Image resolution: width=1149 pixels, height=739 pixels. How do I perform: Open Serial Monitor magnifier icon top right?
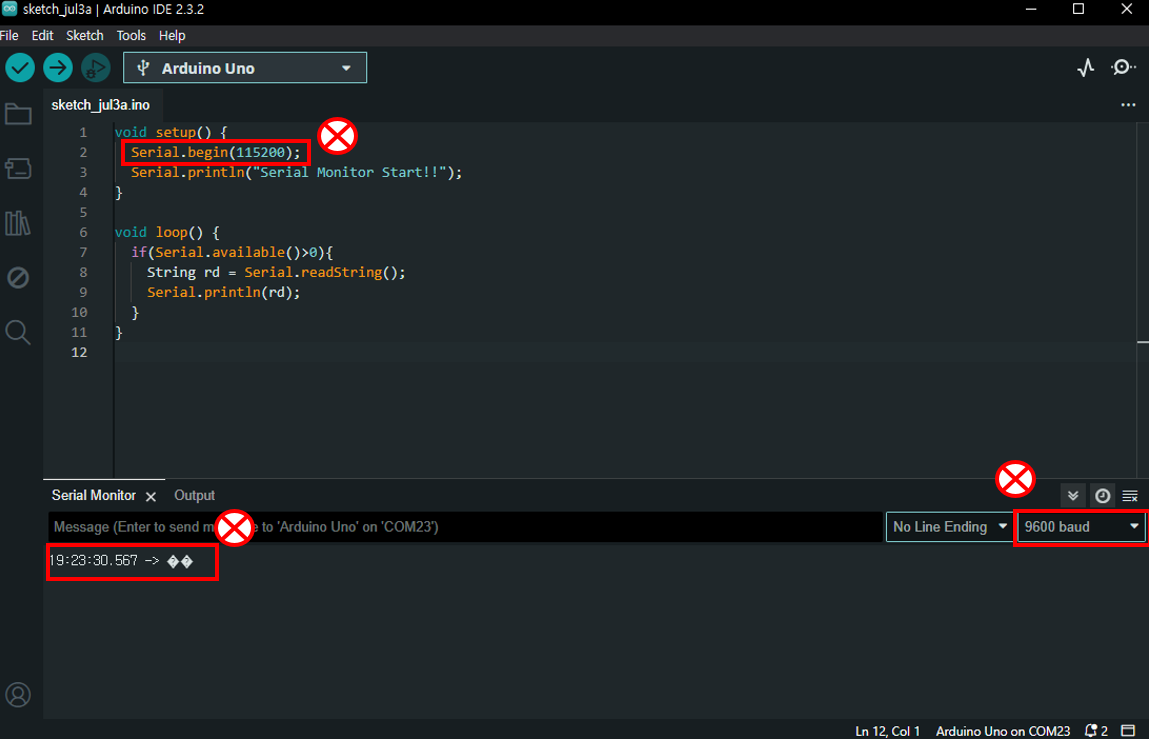[1123, 68]
